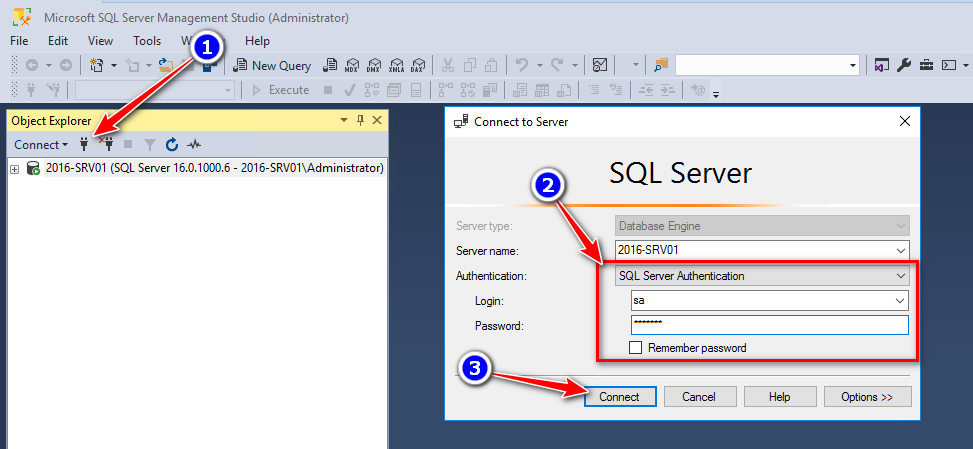Screen dimensions: 973x449
Task: Refresh the Object Explorer tree
Action: pyautogui.click(x=172, y=144)
